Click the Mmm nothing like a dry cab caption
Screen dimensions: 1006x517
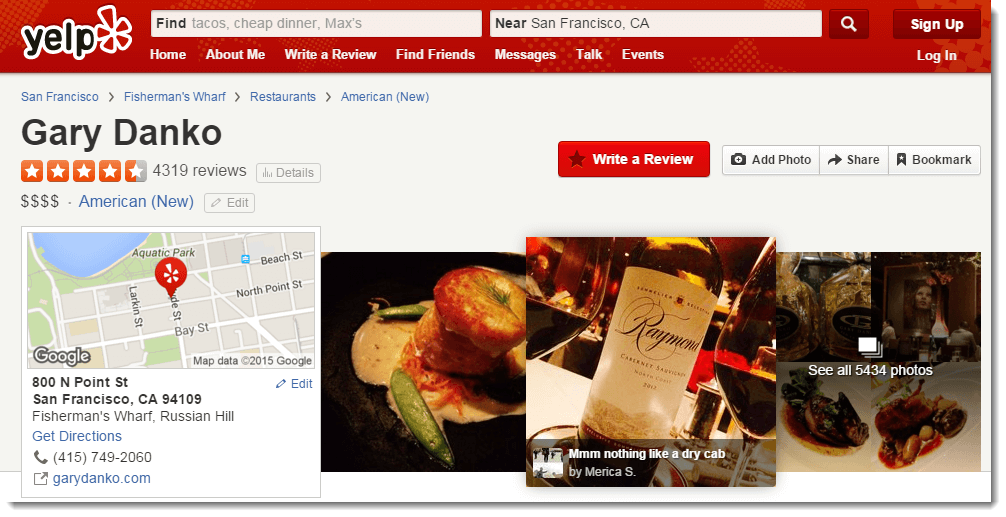(647, 454)
